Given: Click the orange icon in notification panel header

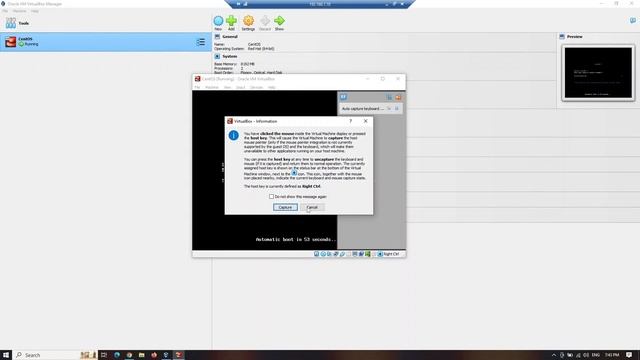Looking at the screenshot, I should click(x=398, y=97).
